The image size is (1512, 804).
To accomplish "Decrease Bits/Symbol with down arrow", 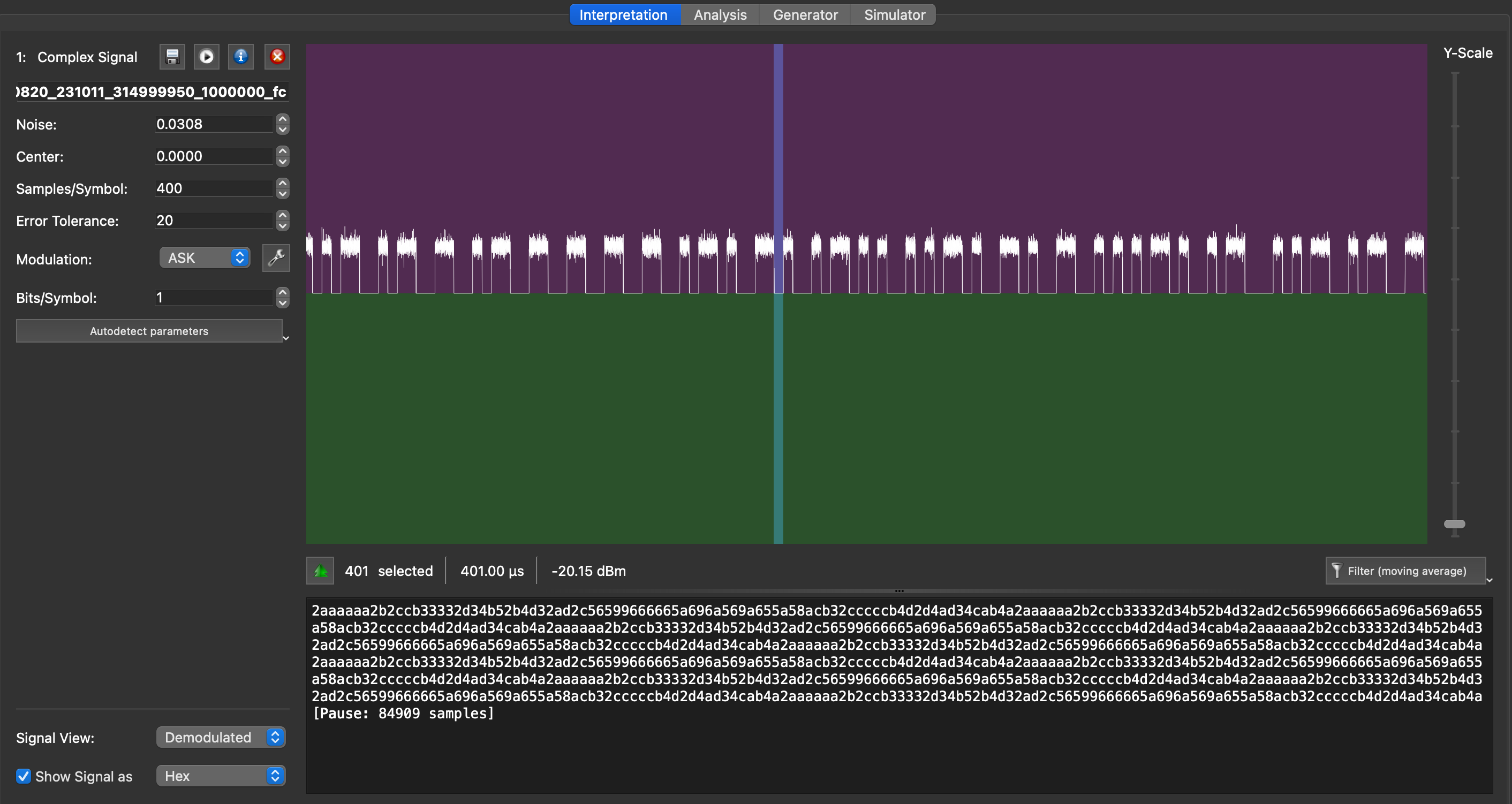I will [x=283, y=304].
